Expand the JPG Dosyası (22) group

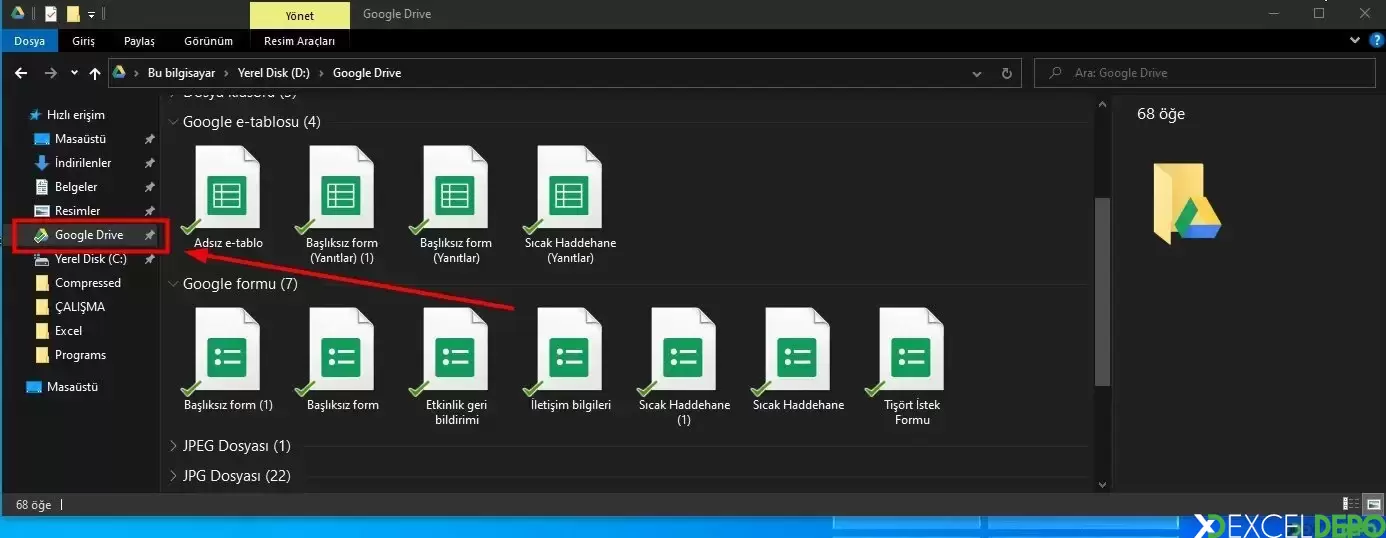[174, 476]
